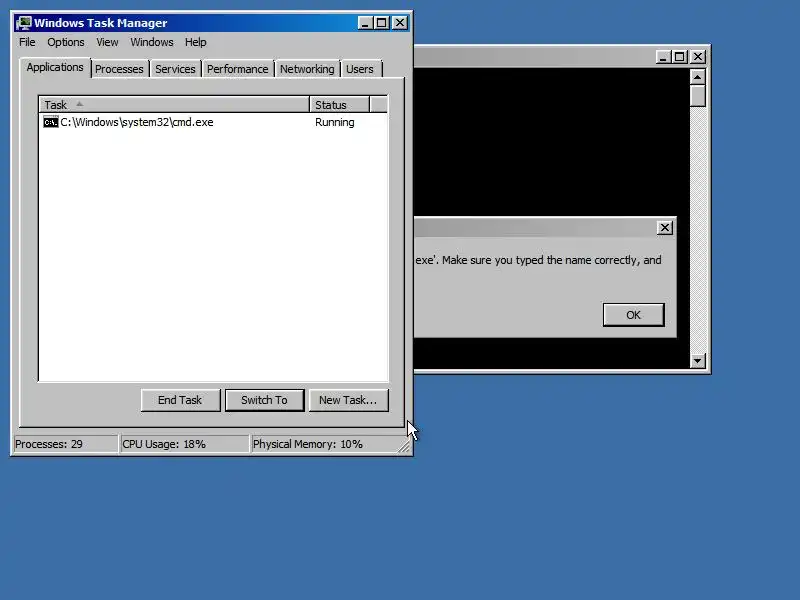Click the CPU Usage: 18% status entry
Screen dimensions: 800x600
pyautogui.click(x=184, y=444)
